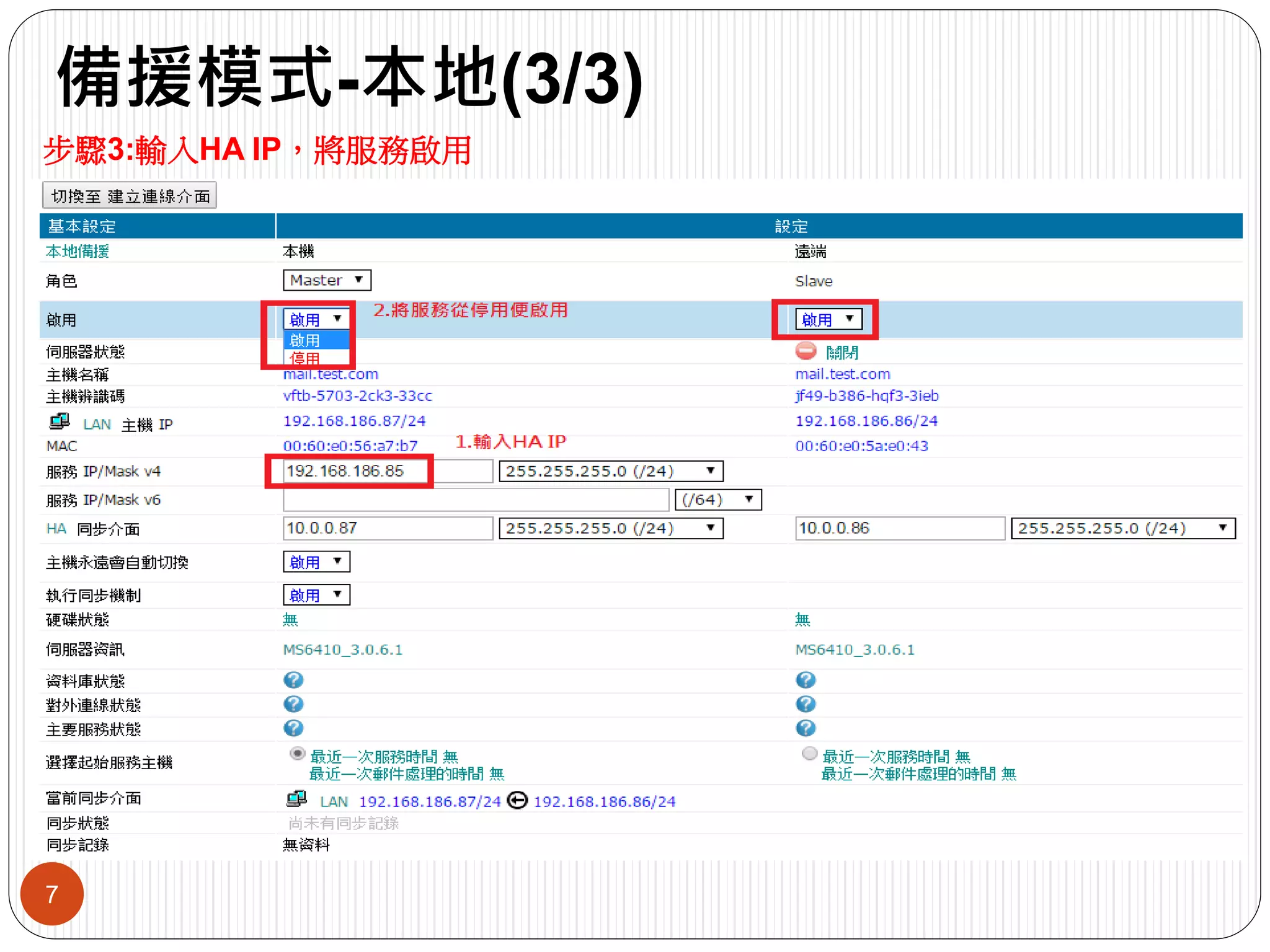Open the 角色 Master dropdown
The height and width of the screenshot is (952, 1270).
pyautogui.click(x=327, y=280)
